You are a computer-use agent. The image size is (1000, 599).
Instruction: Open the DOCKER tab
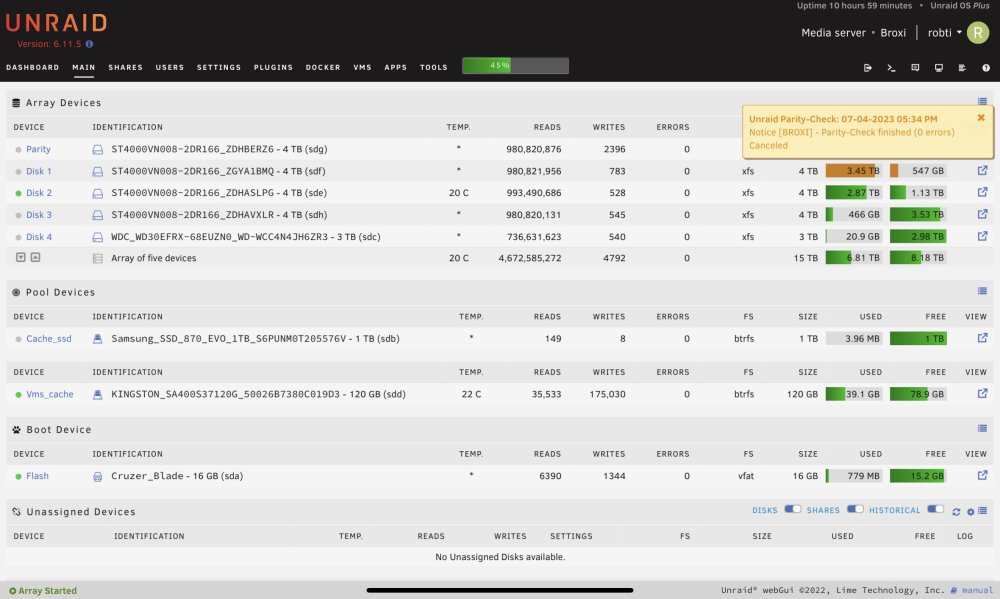click(x=323, y=67)
